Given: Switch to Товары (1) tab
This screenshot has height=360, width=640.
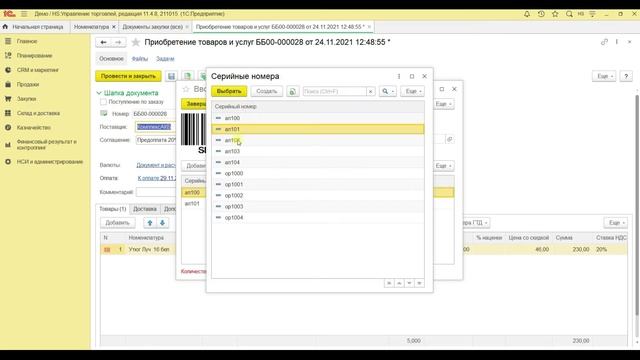Looking at the screenshot, I should tap(113, 209).
